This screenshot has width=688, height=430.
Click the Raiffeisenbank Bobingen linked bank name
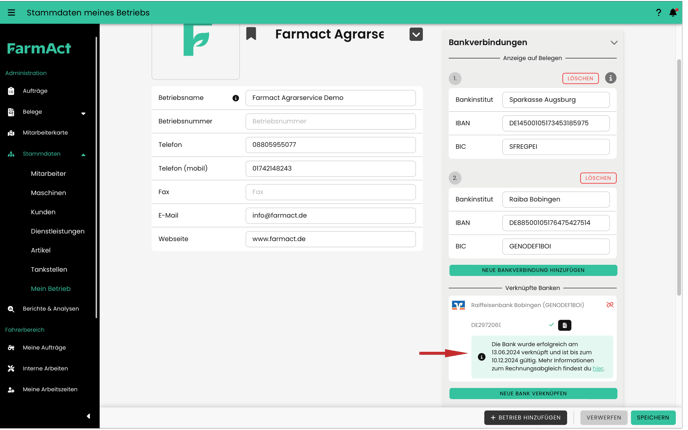[527, 305]
